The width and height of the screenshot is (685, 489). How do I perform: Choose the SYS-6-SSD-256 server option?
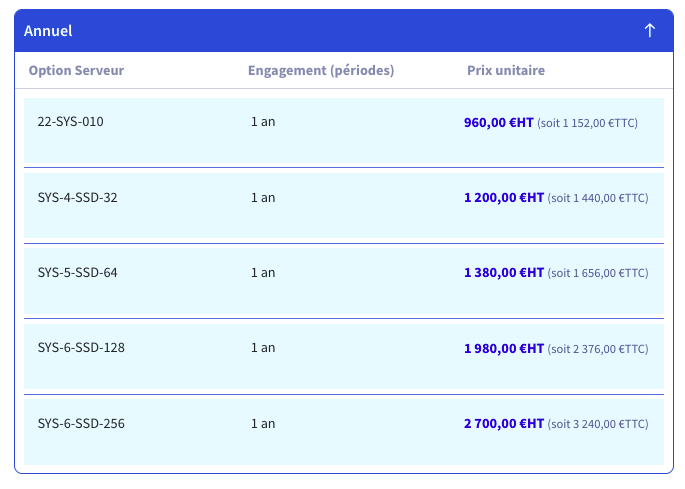[x=81, y=423]
